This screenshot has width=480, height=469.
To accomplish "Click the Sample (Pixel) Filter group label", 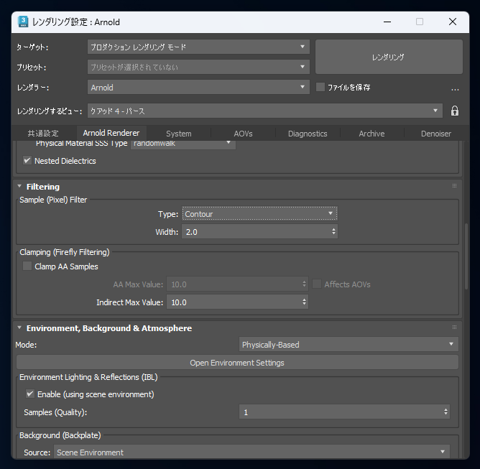I will pos(53,200).
